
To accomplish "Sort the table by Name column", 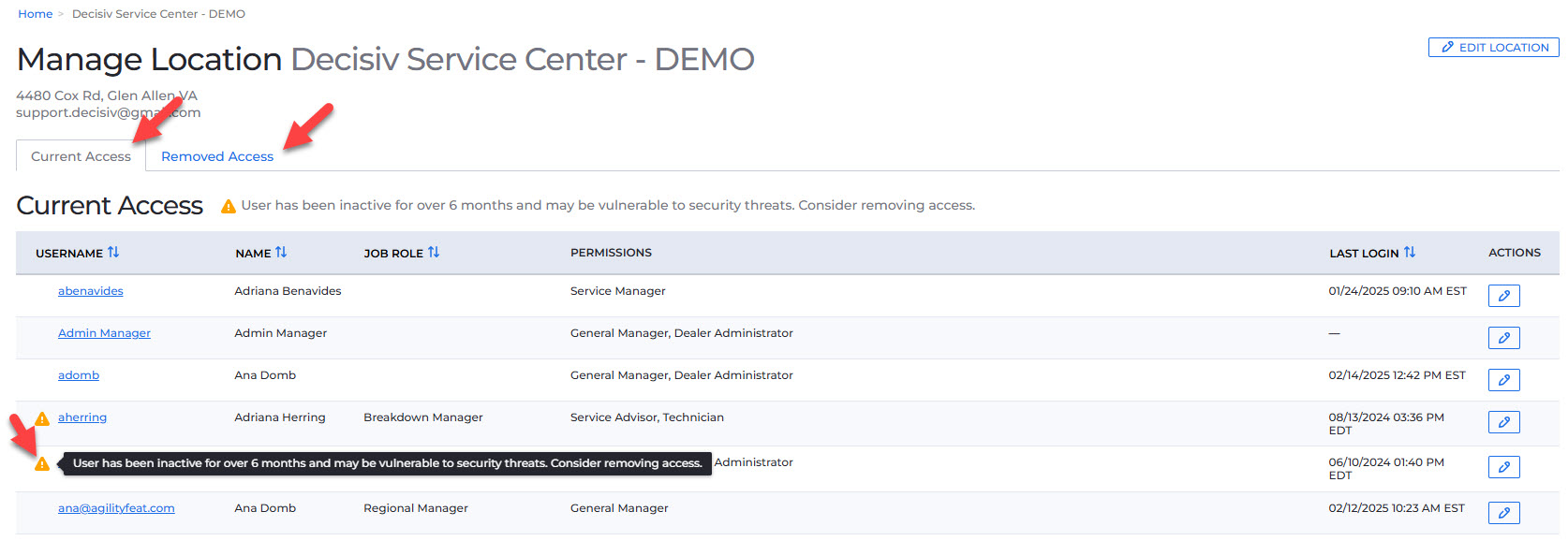I will pos(281,253).
